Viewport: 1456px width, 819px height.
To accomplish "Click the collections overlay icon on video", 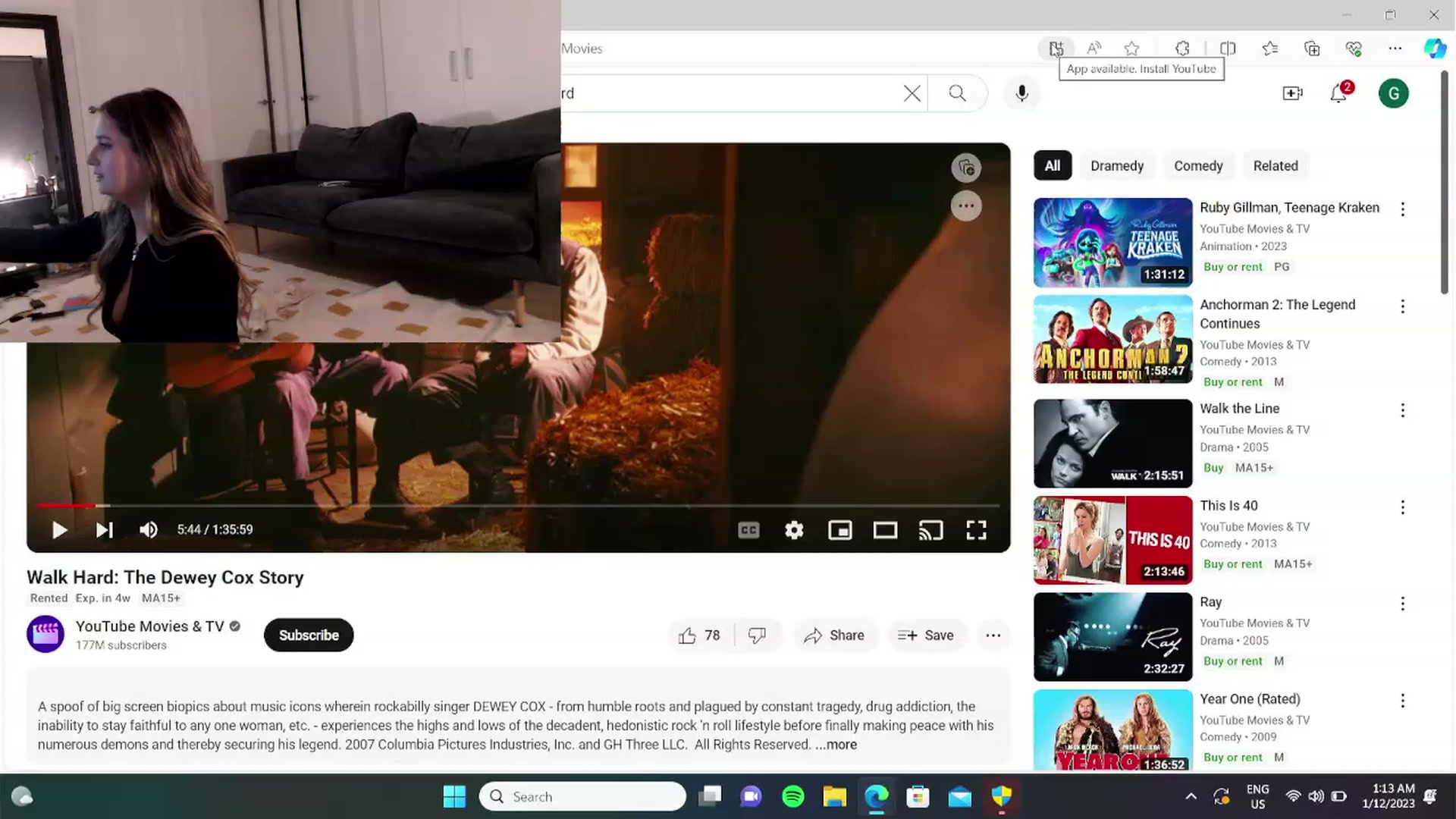I will (x=966, y=168).
